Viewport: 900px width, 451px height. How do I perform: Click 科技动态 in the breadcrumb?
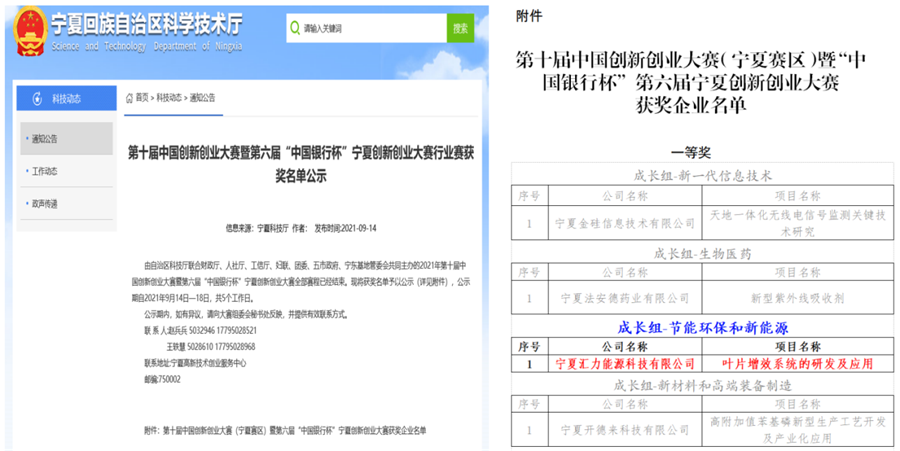[x=169, y=98]
